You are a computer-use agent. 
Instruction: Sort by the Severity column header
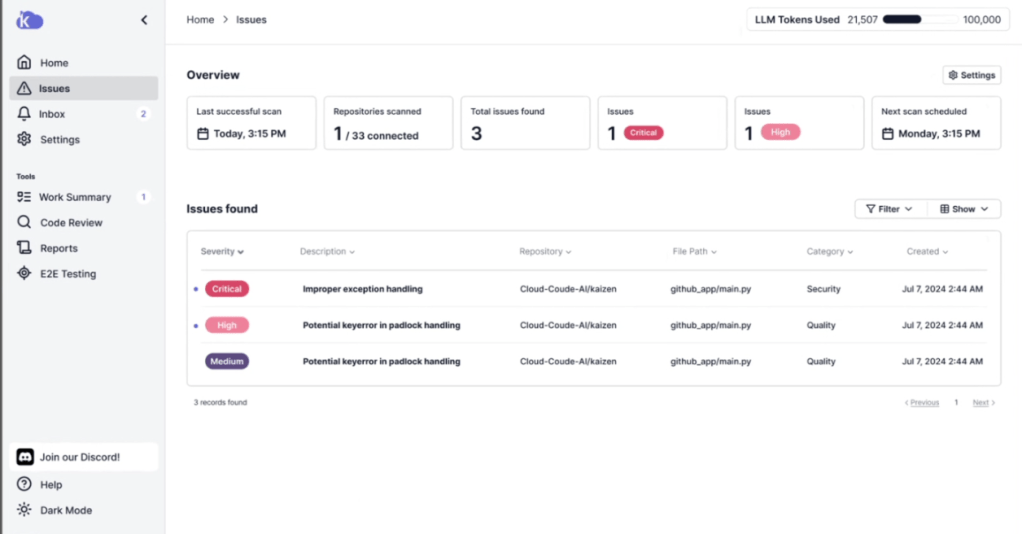pos(222,252)
